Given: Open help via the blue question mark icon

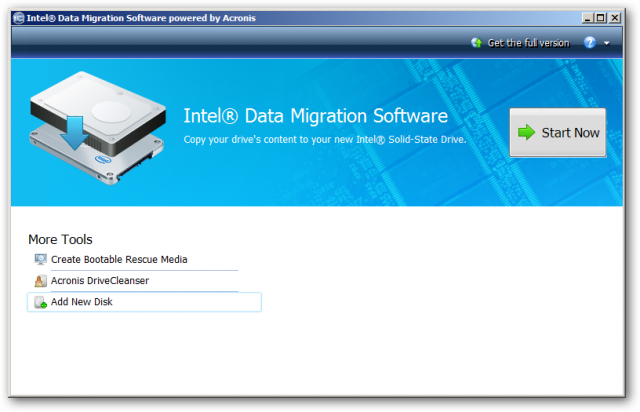Looking at the screenshot, I should coord(590,43).
